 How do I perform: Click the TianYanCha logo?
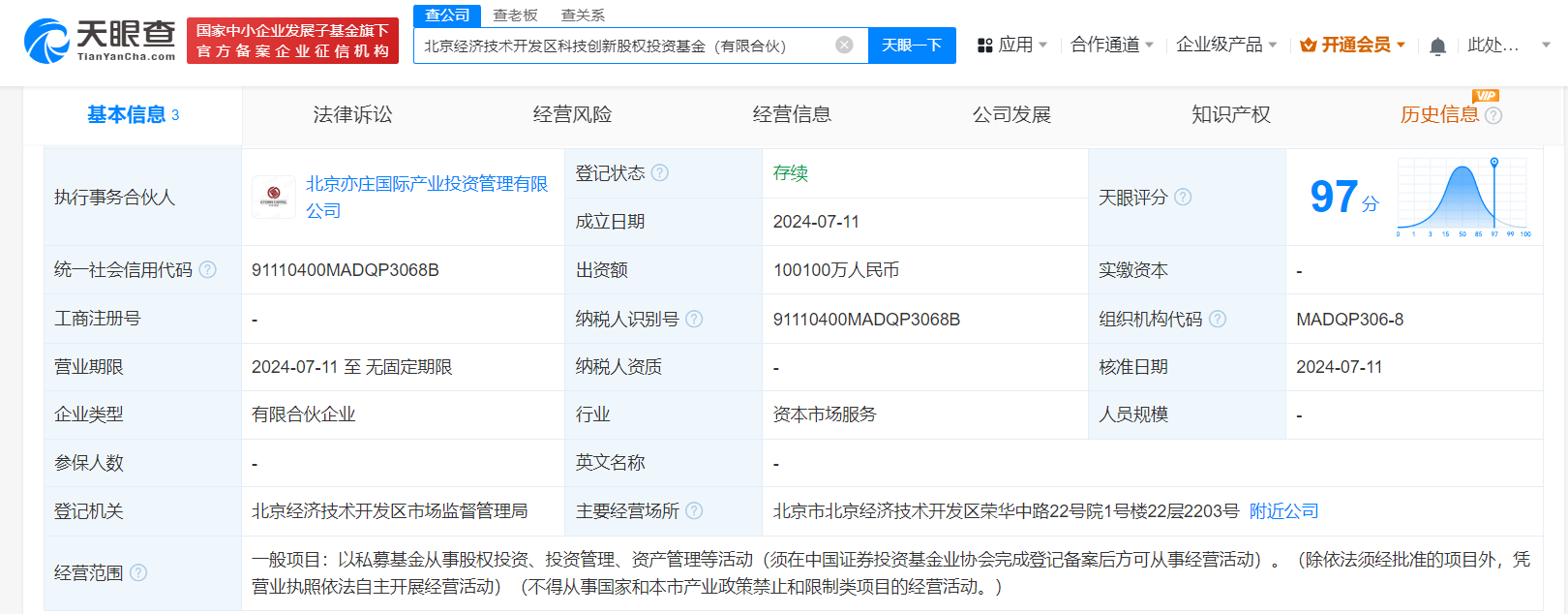click(x=100, y=41)
